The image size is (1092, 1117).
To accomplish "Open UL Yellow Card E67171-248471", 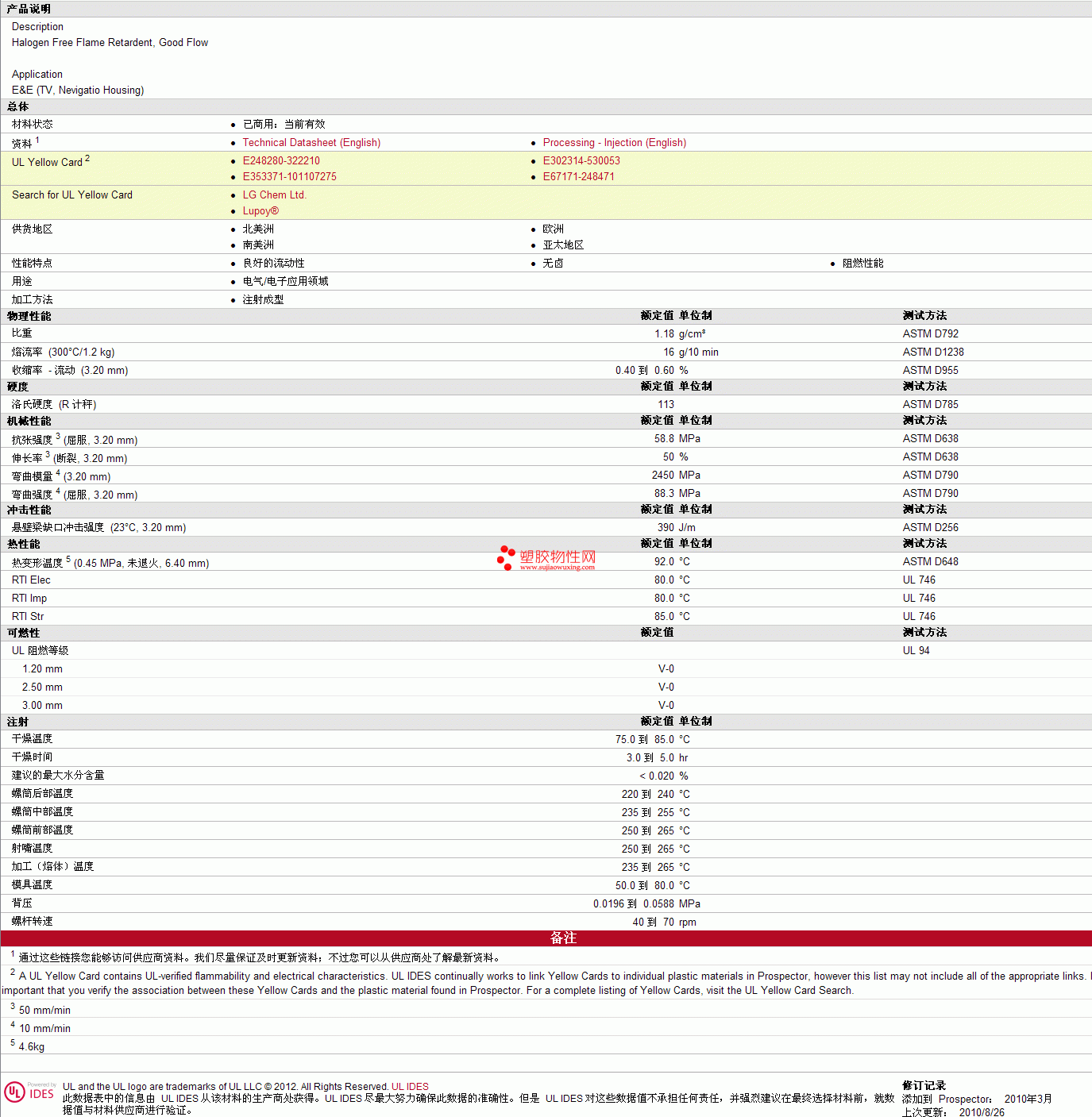I will pyautogui.click(x=579, y=177).
